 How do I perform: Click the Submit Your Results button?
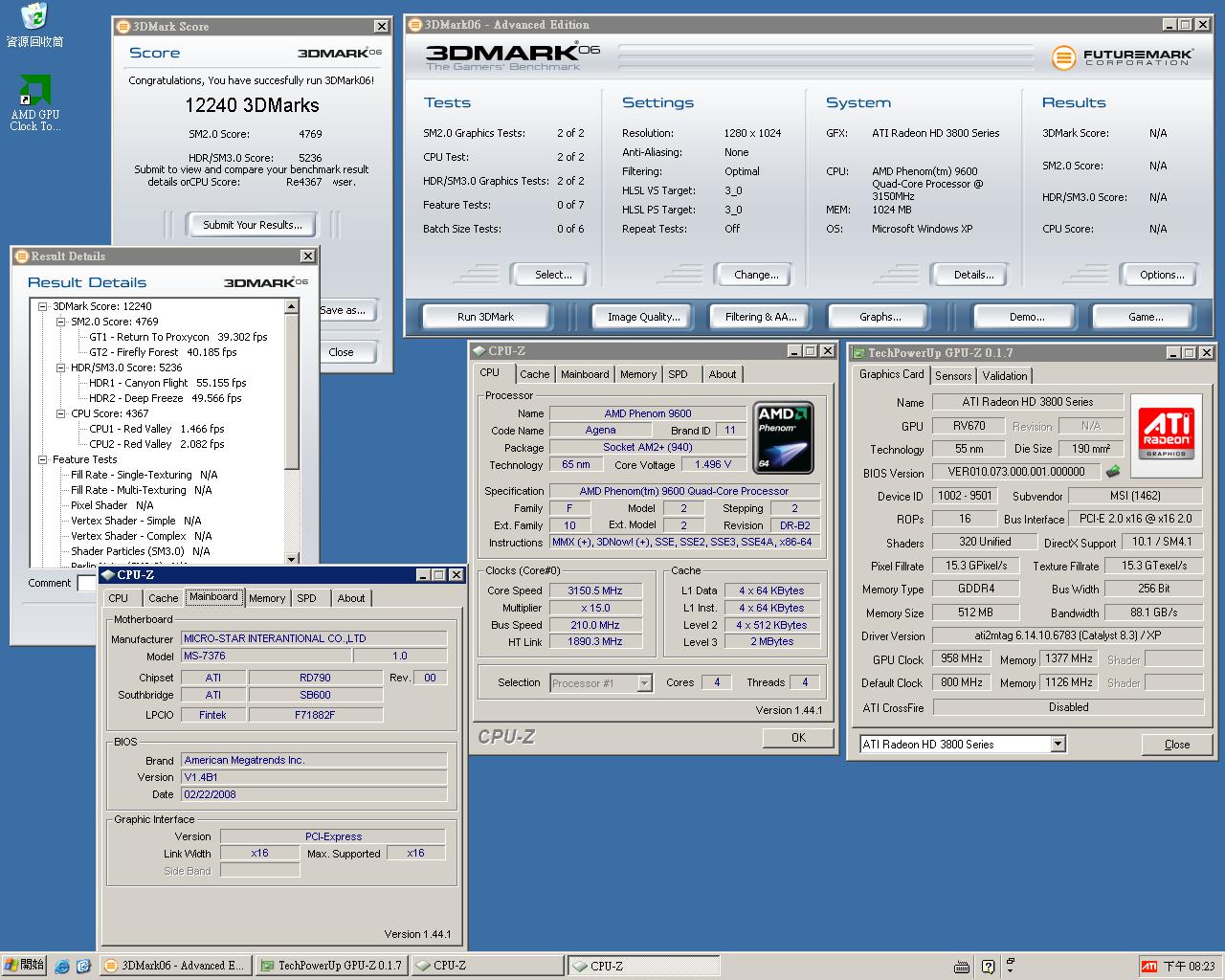coord(252,225)
